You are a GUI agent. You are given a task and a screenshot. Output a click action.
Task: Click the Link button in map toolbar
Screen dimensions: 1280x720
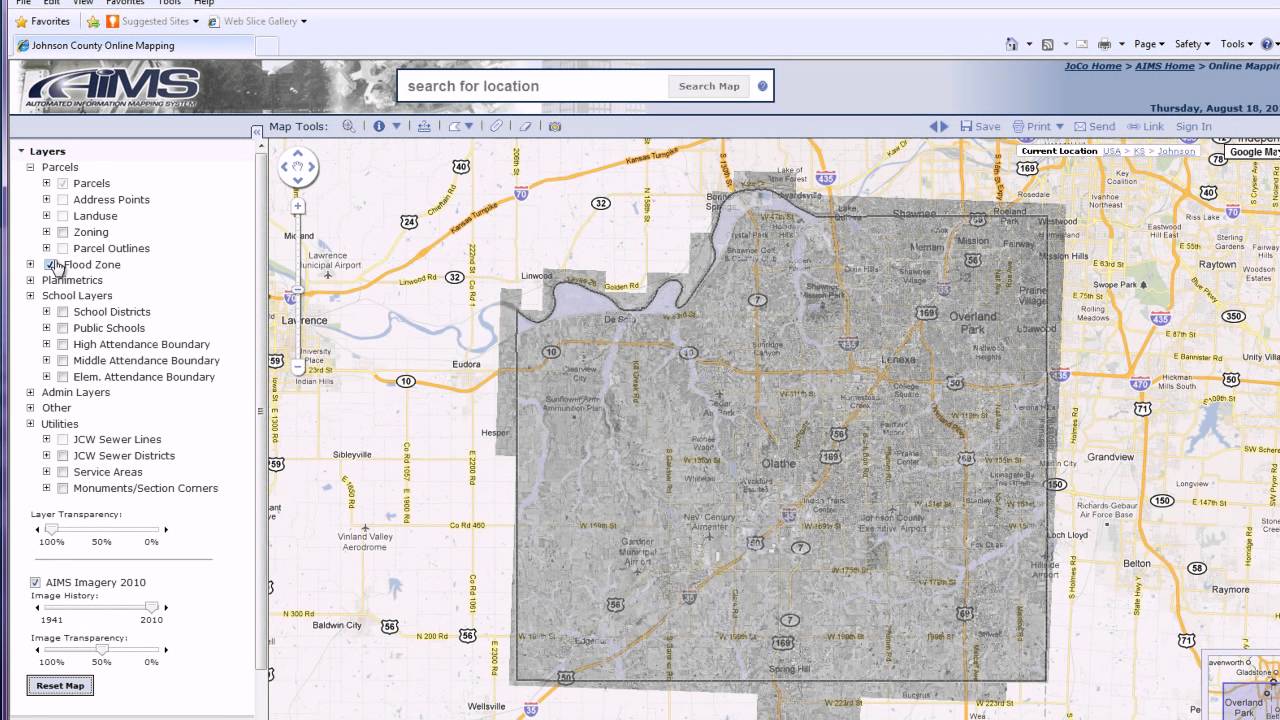1146,126
